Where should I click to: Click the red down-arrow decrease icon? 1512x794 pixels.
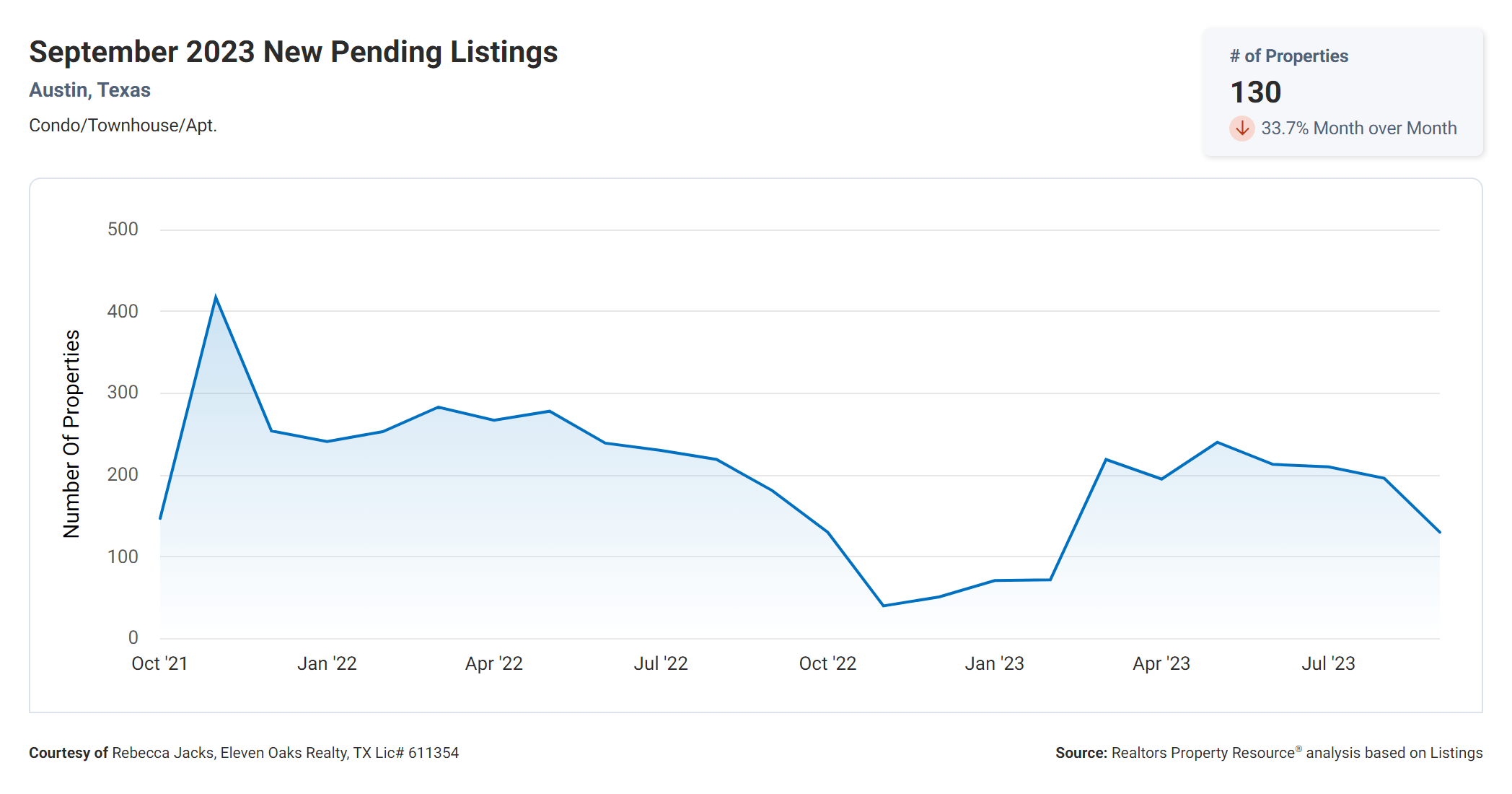point(1241,128)
